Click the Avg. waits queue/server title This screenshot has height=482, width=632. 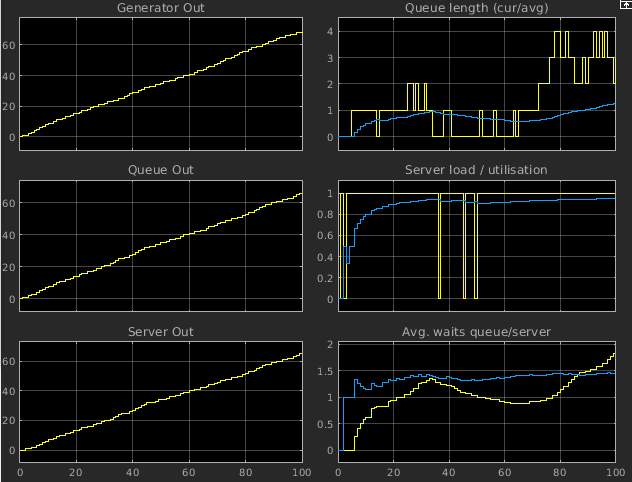pyautogui.click(x=476, y=332)
